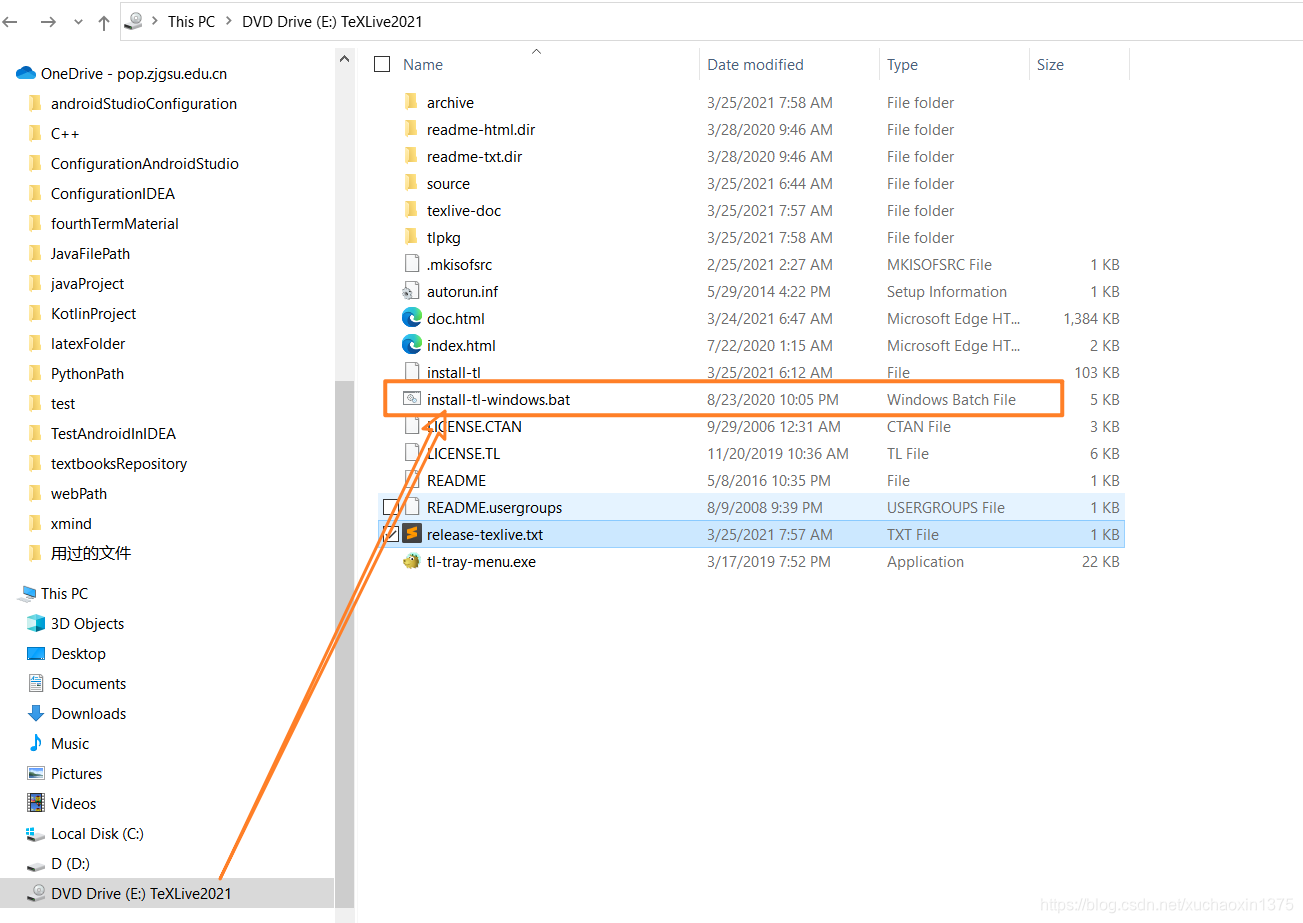Screen dimensions: 1303x923
Task: Untick the release-texlive.txt checkbox
Action: tap(390, 534)
